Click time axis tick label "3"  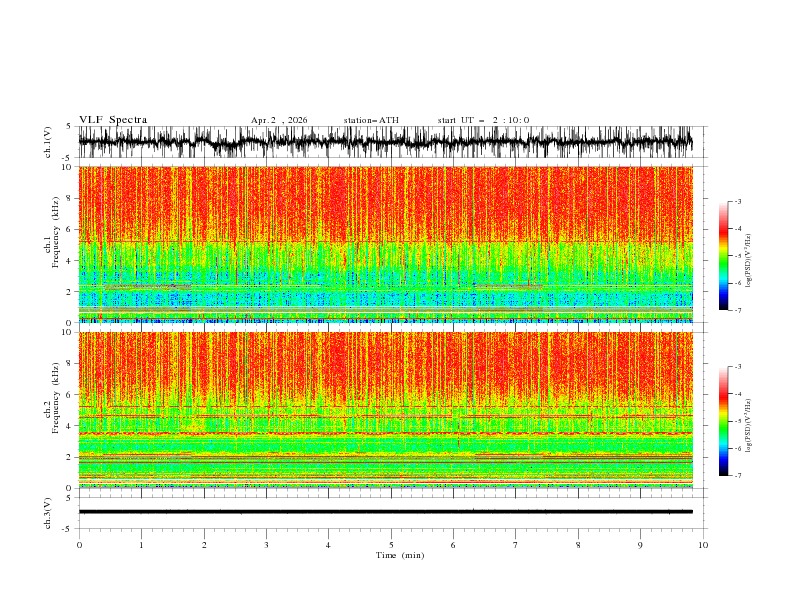coord(266,545)
